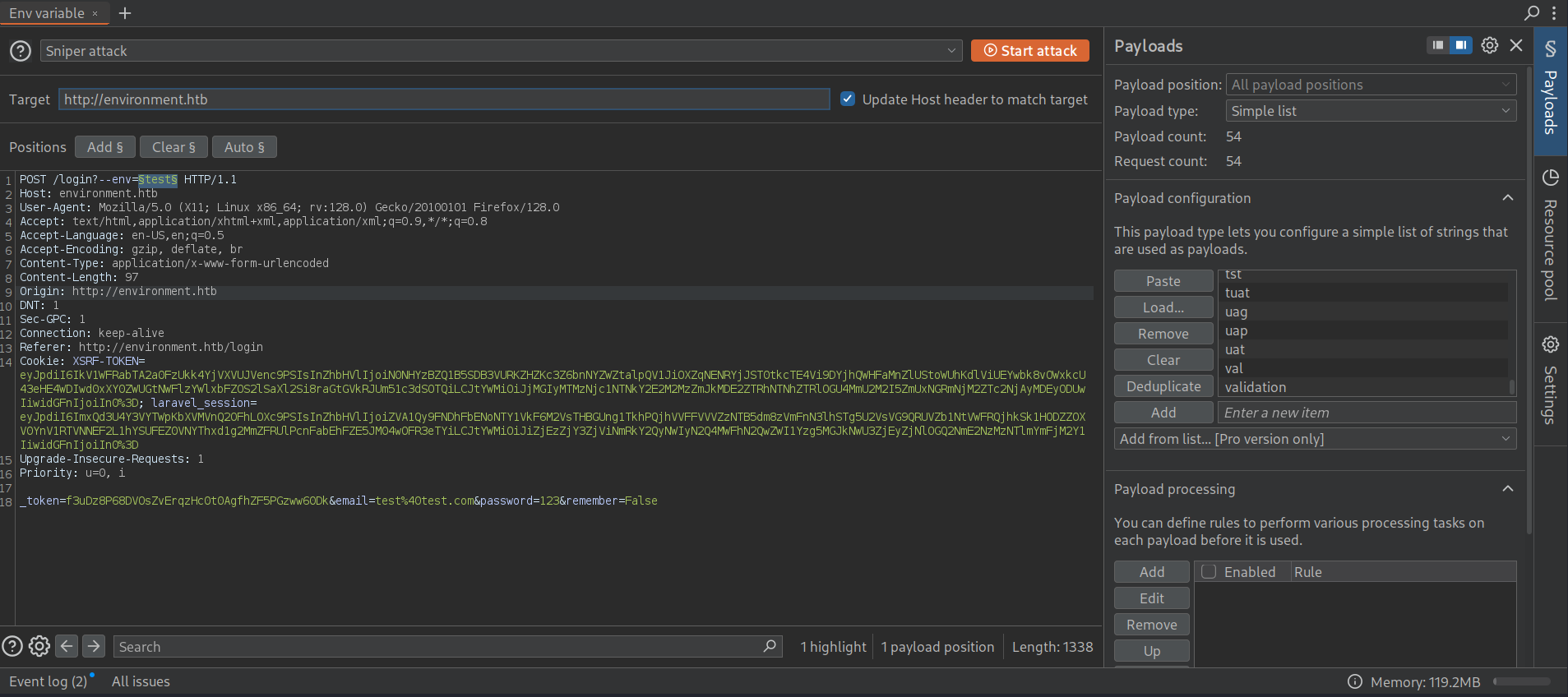This screenshot has width=1568, height=697.
Task: Open All issues in status bar
Action: [141, 681]
